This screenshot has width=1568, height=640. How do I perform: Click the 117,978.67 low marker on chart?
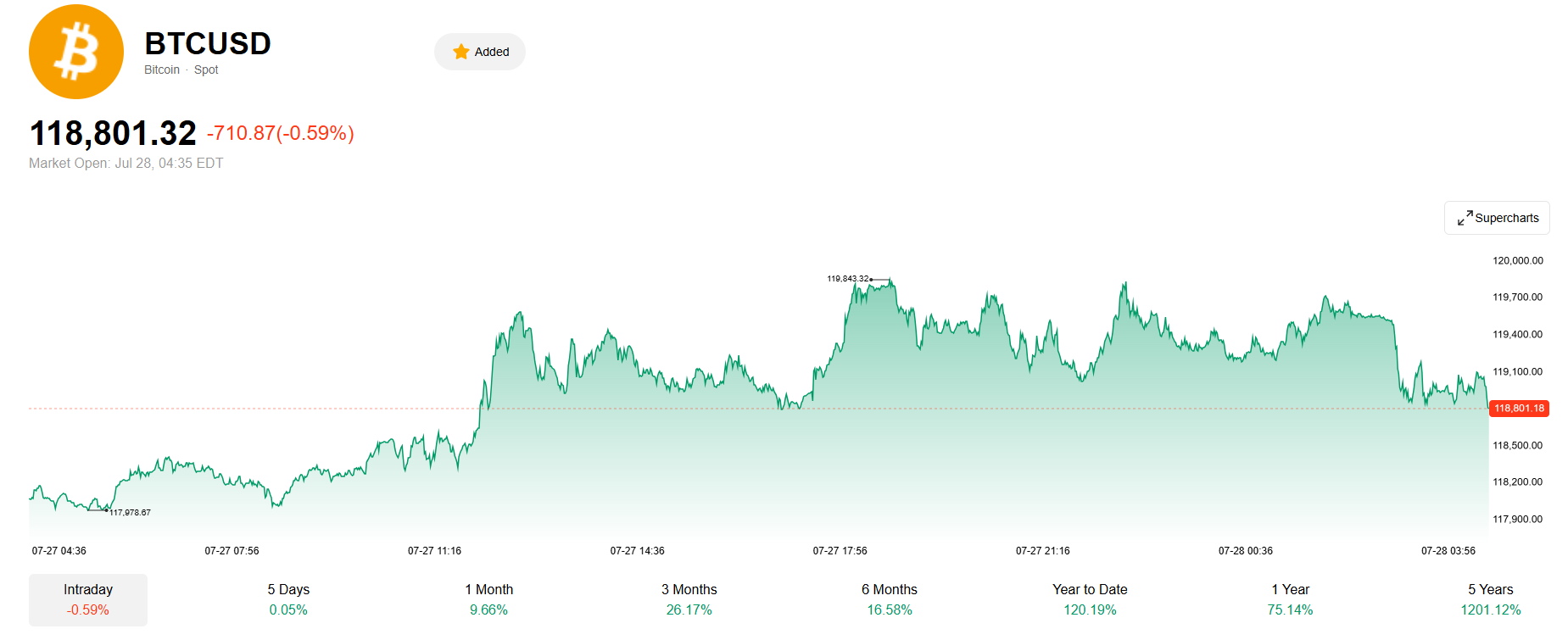130,512
